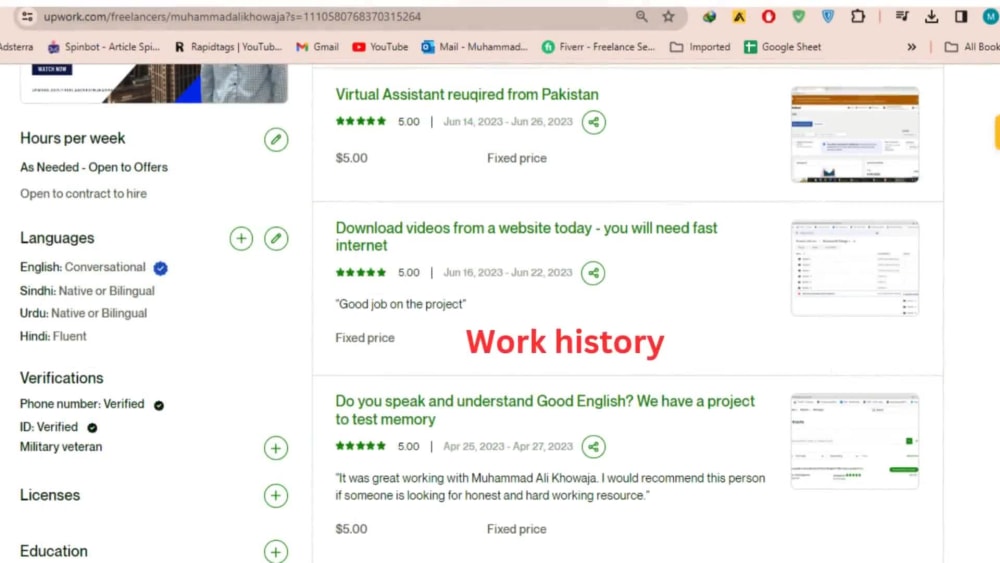Bookmark this page with star icon

[x=668, y=17]
